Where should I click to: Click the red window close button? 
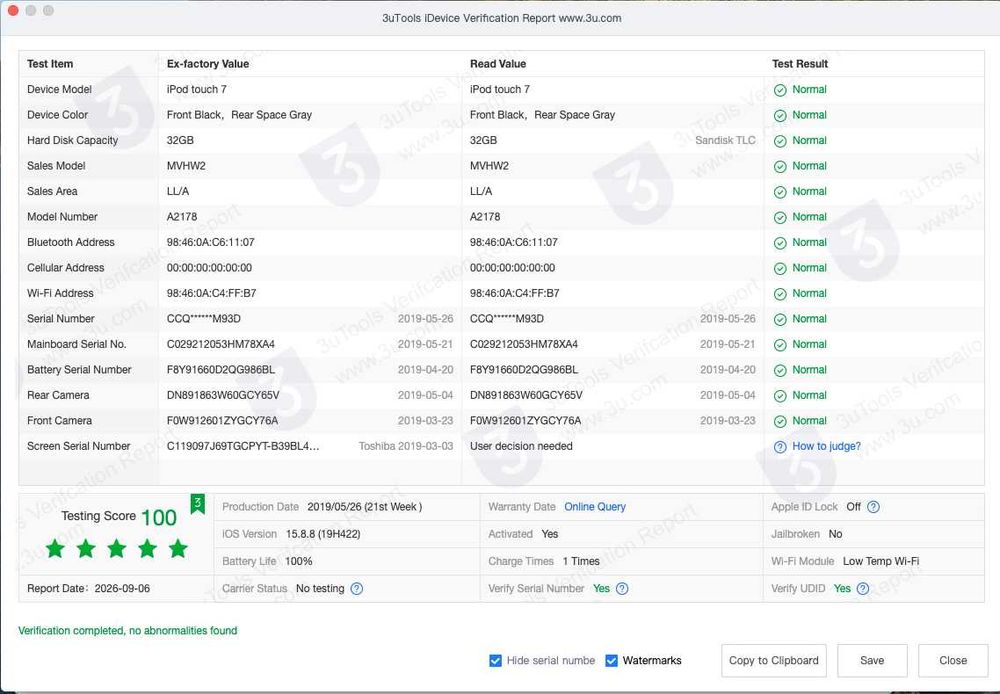coord(12,10)
